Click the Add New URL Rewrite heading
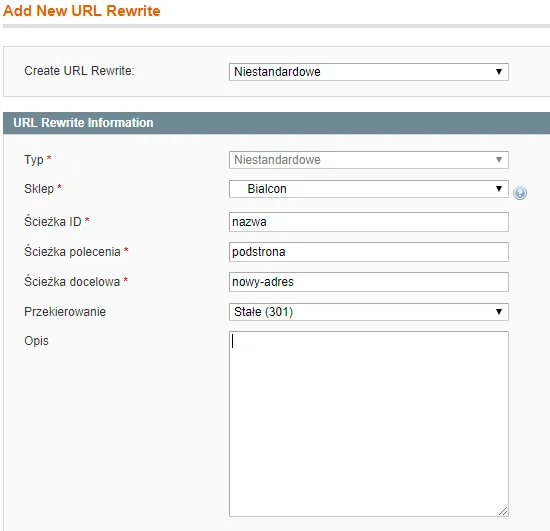 point(81,11)
